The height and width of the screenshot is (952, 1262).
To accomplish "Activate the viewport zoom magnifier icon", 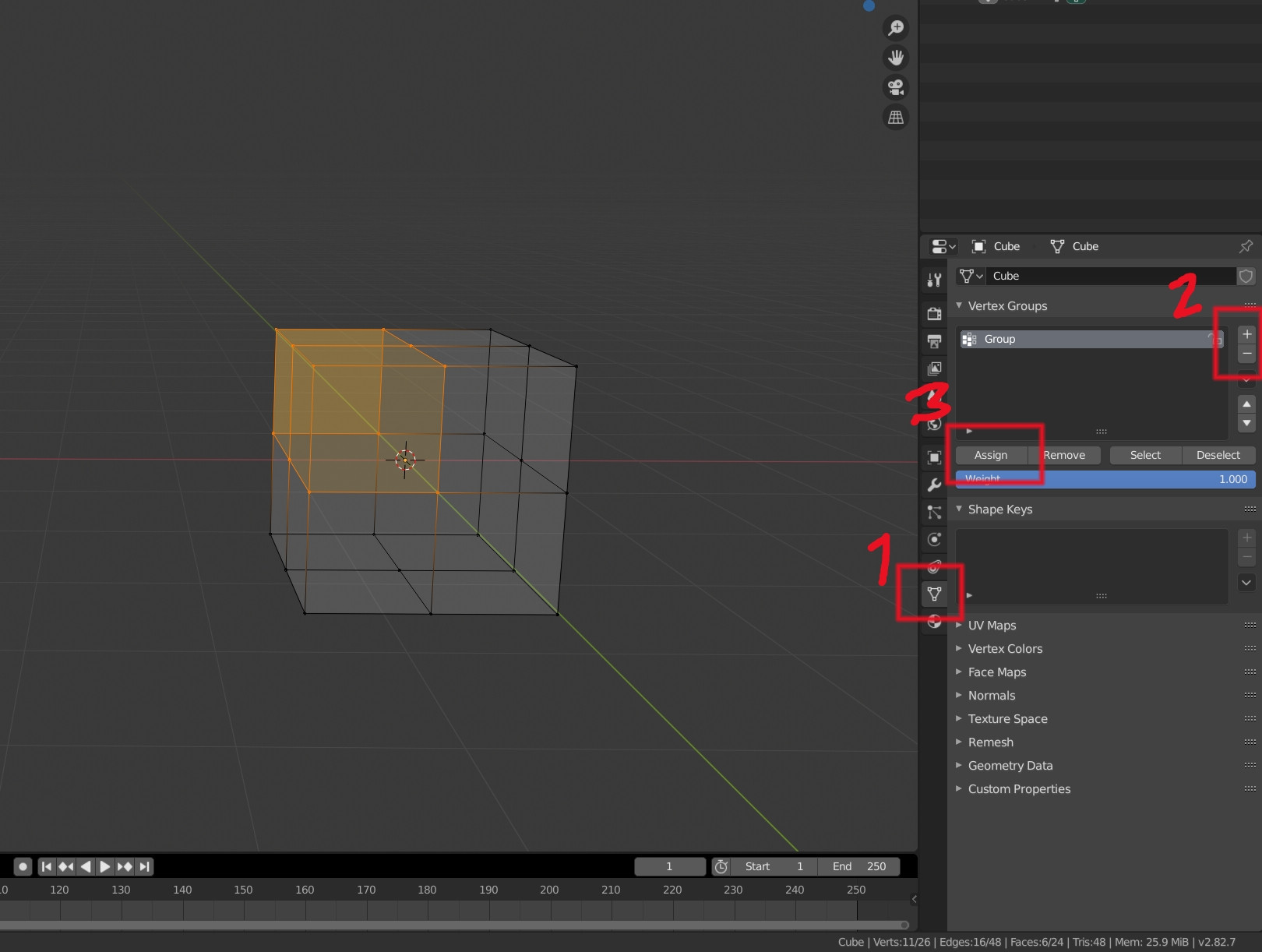I will 895,27.
